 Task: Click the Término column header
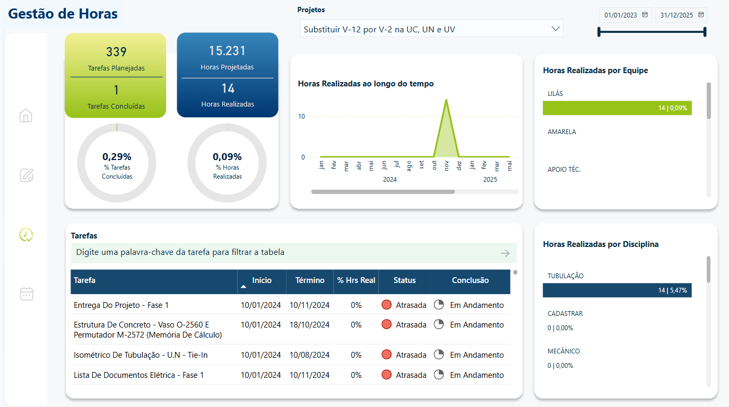coord(310,280)
